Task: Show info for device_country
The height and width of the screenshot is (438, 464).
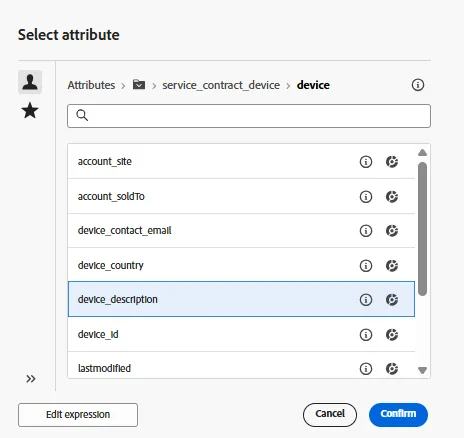Action: (x=366, y=266)
